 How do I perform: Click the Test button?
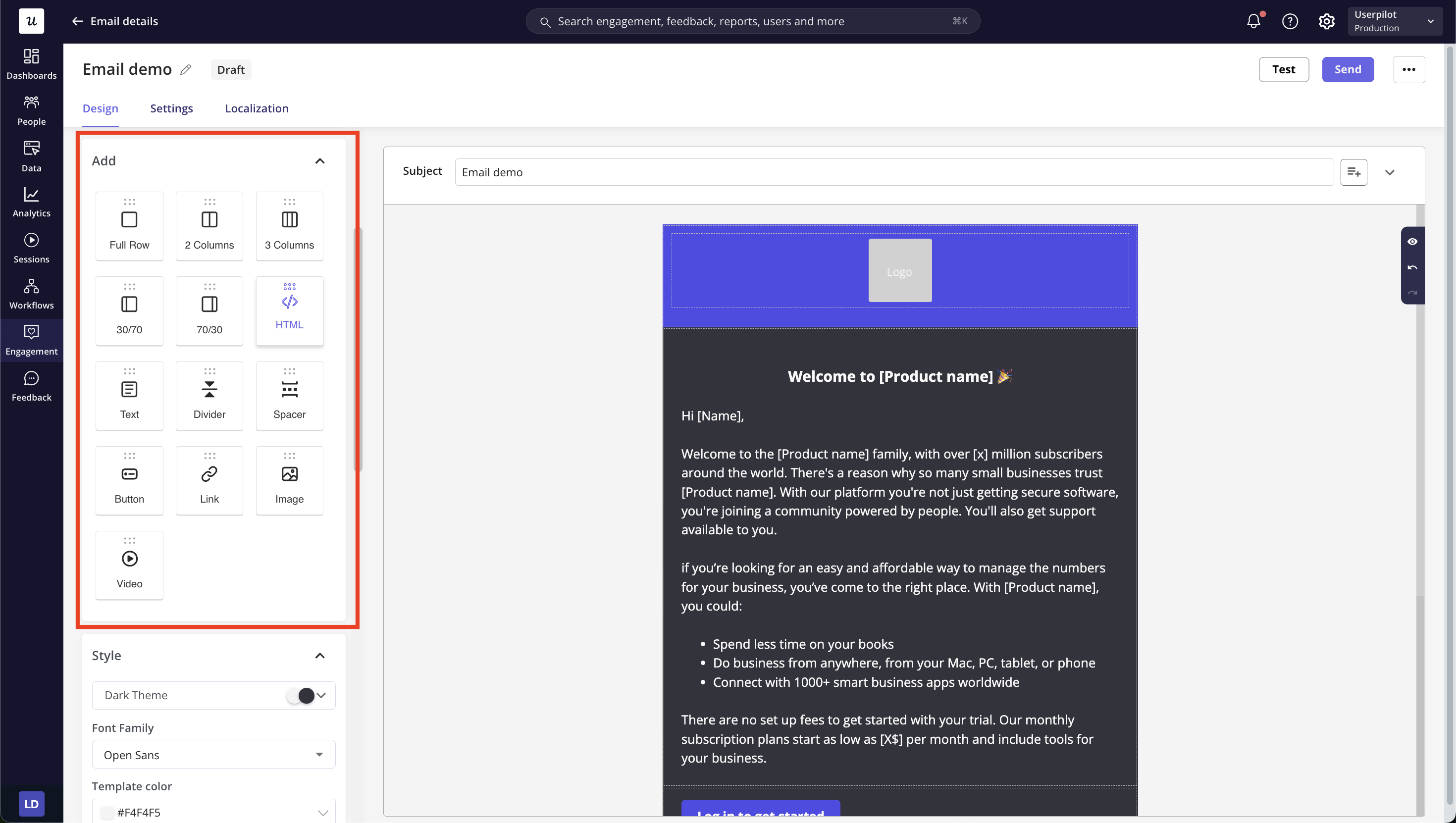(x=1284, y=69)
